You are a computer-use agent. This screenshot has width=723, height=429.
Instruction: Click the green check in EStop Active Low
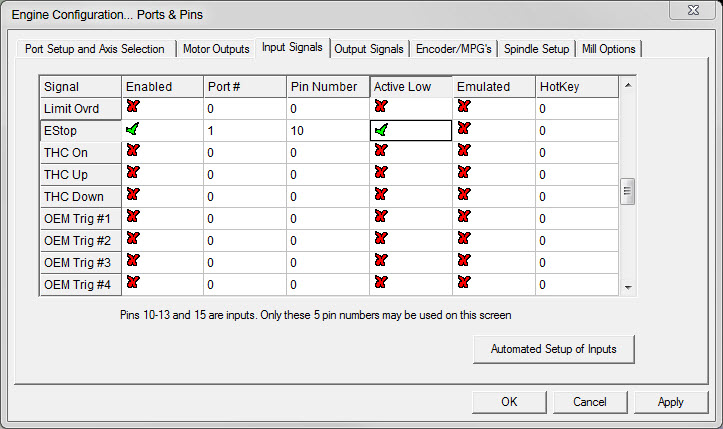[381, 129]
